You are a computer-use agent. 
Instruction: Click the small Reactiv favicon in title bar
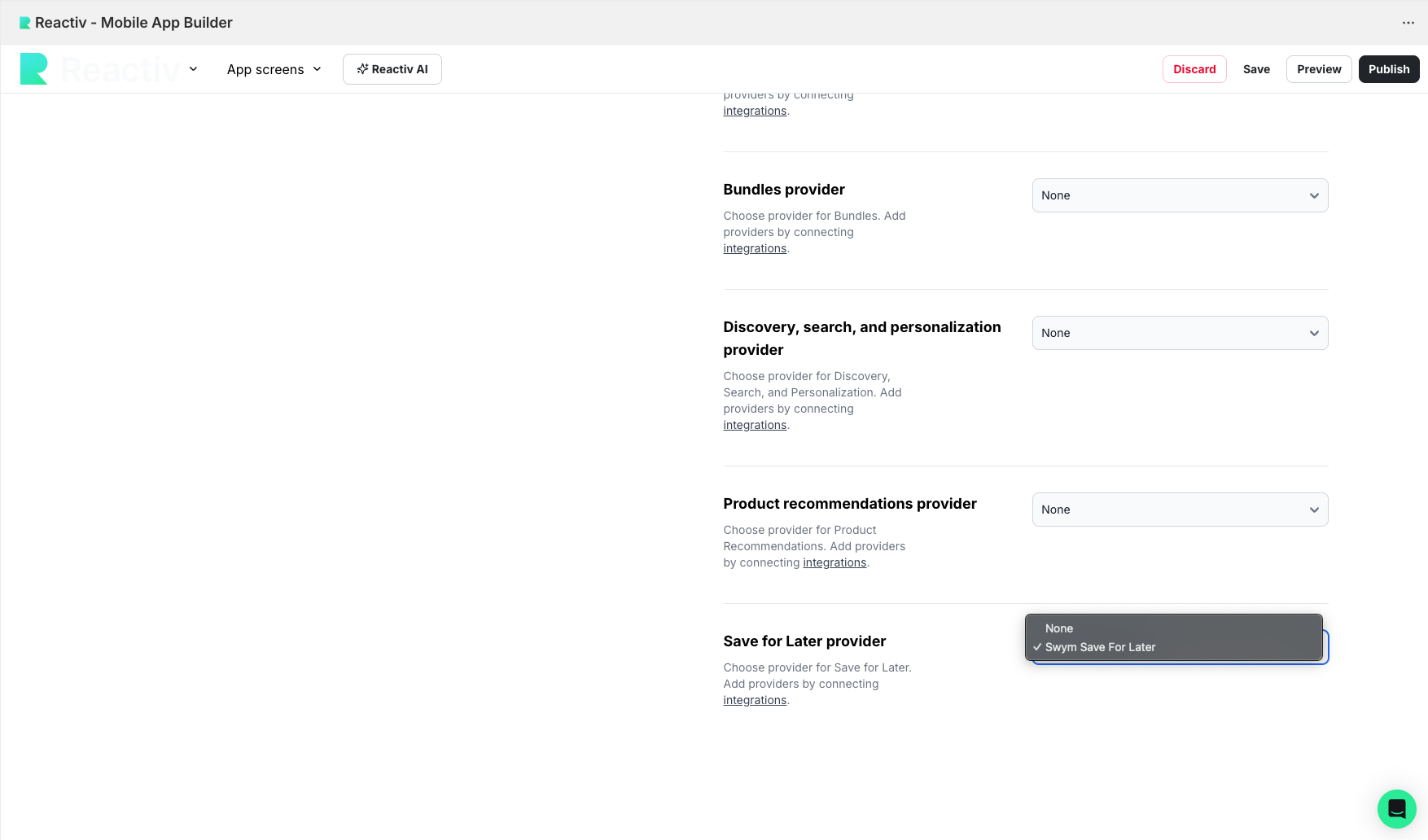(x=25, y=23)
